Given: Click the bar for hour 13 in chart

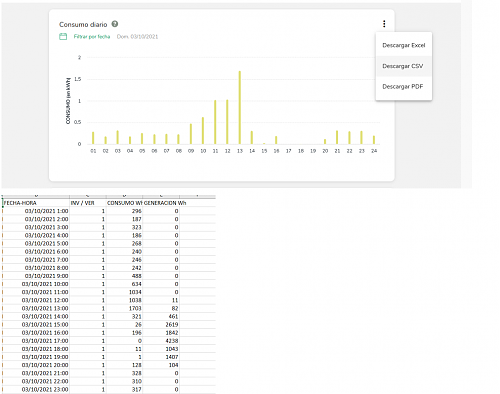Looking at the screenshot, I should tap(240, 107).
